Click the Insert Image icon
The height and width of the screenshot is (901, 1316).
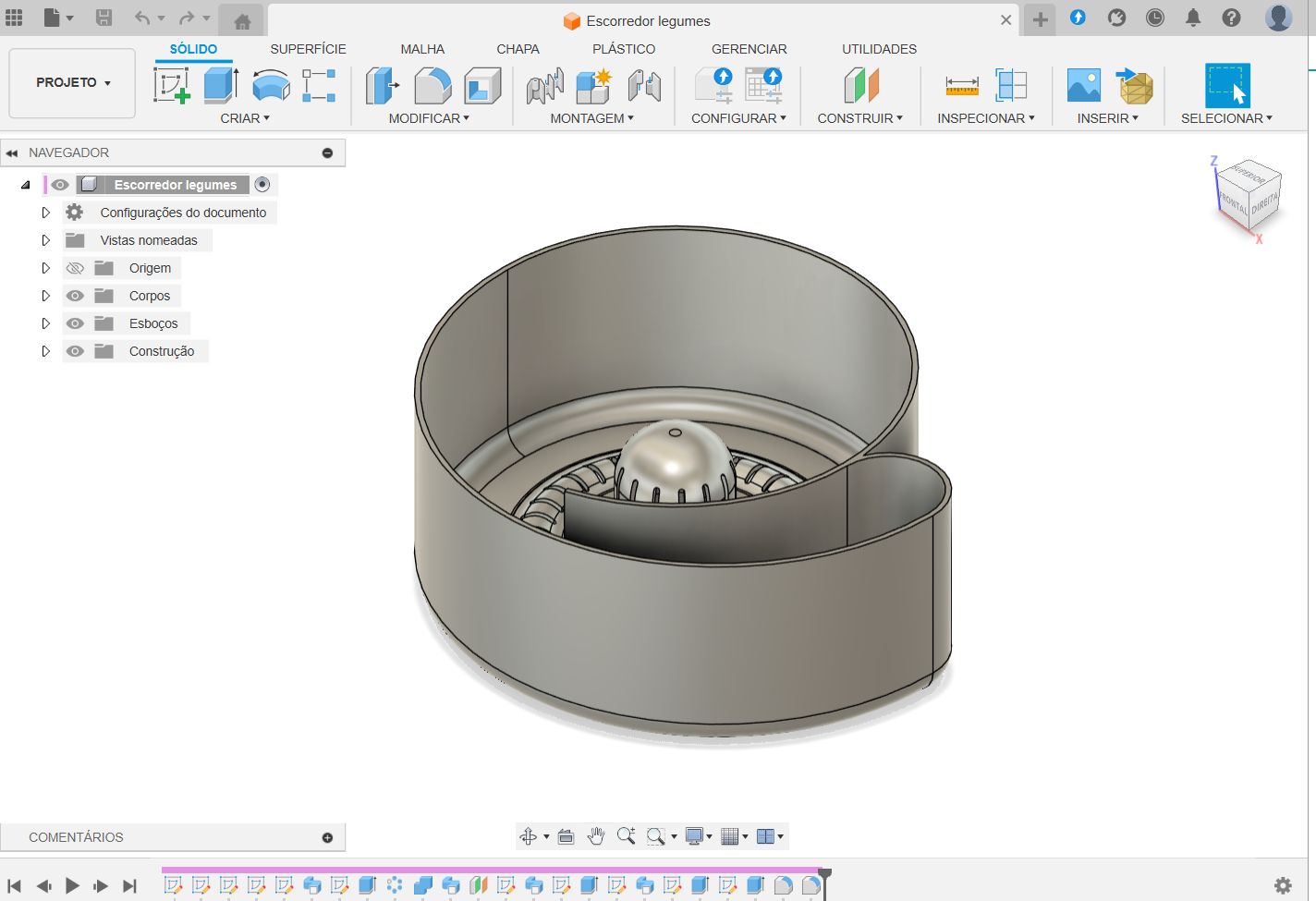coord(1083,86)
